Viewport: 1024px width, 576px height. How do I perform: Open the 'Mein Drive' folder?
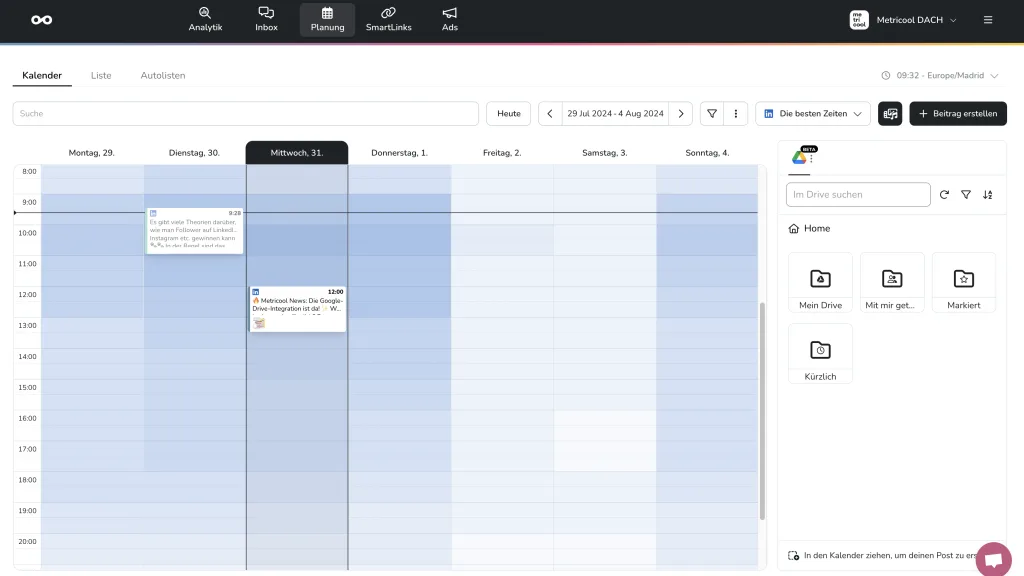coord(820,282)
